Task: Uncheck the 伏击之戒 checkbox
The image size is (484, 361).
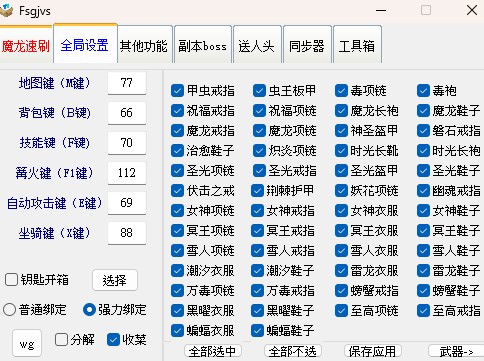Action: click(x=177, y=191)
